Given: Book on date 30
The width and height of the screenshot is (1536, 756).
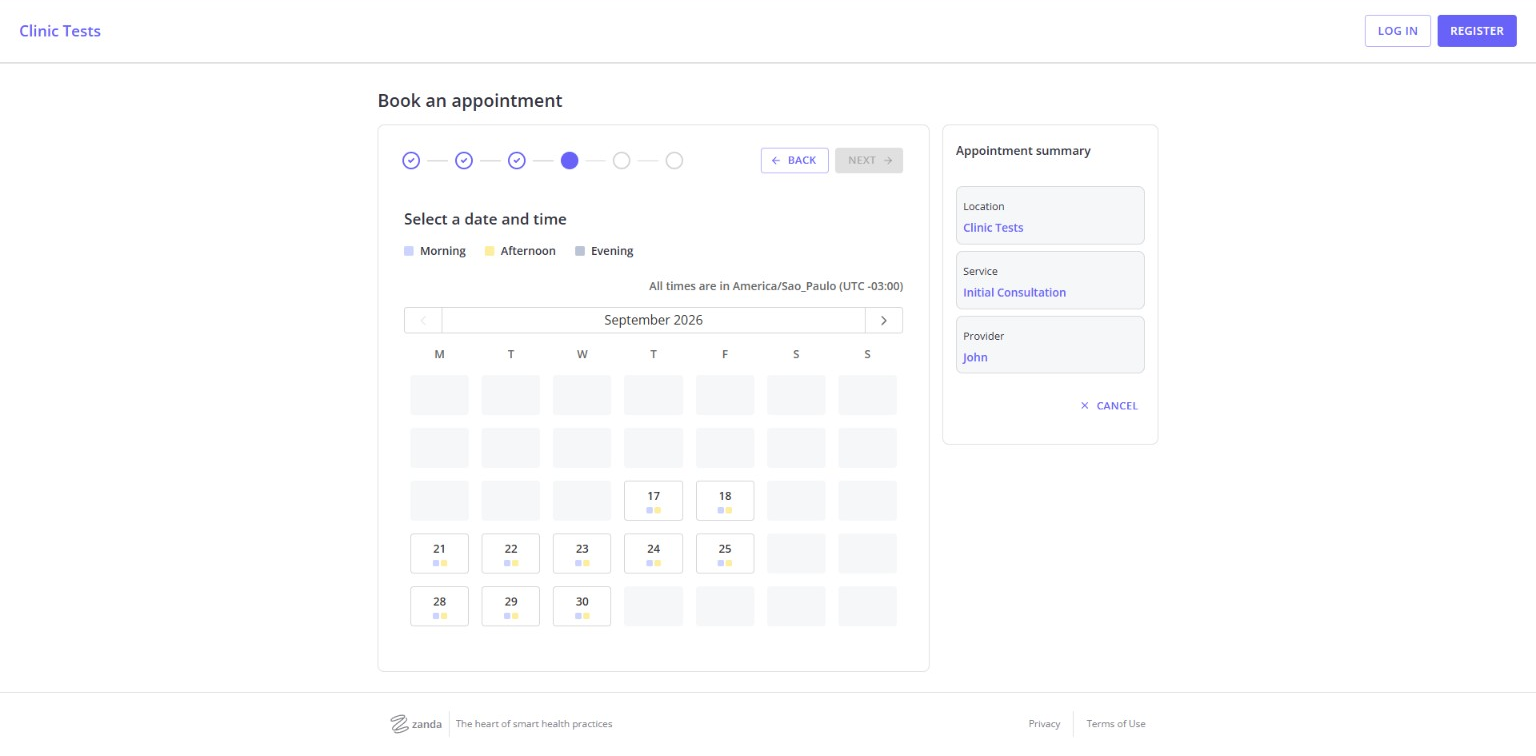Looking at the screenshot, I should coord(582,607).
